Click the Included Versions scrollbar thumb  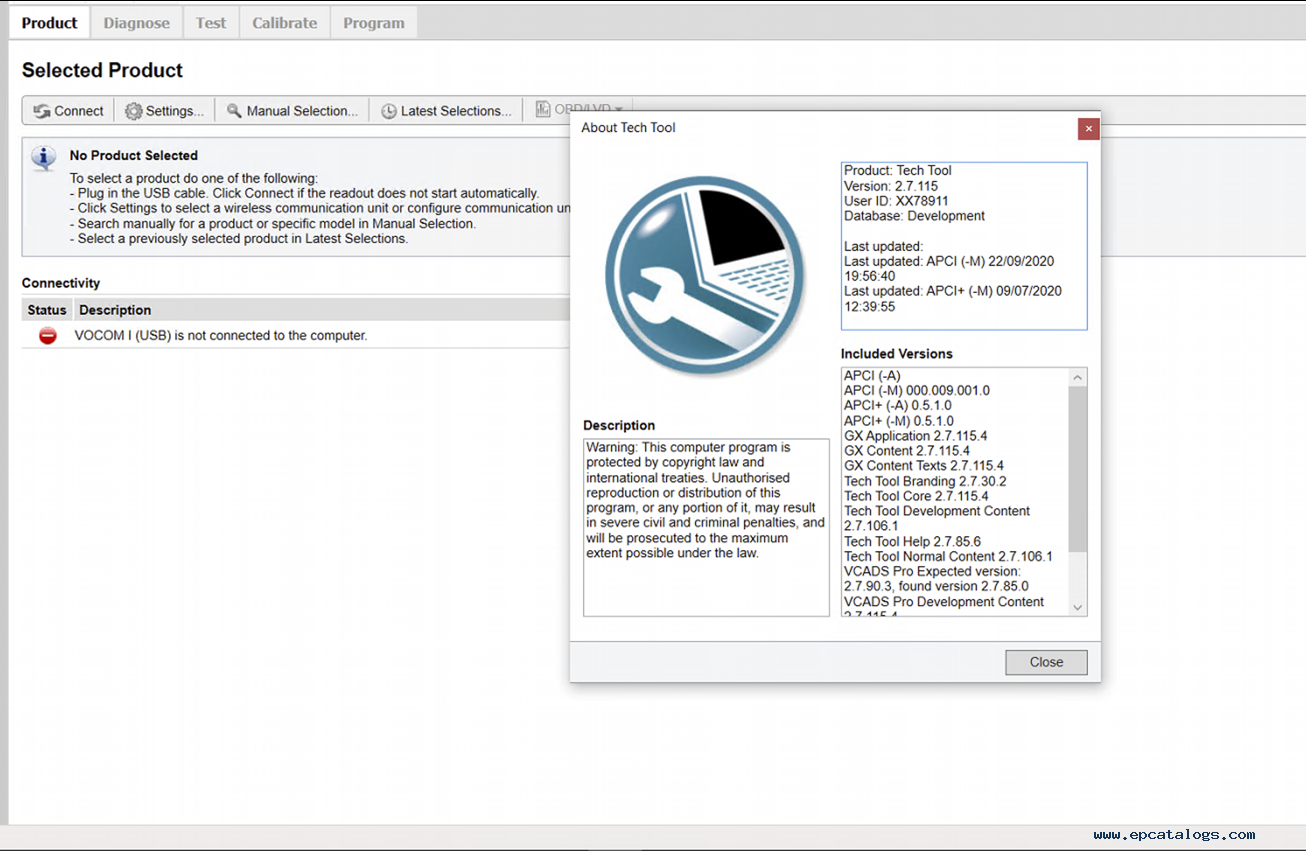1077,468
